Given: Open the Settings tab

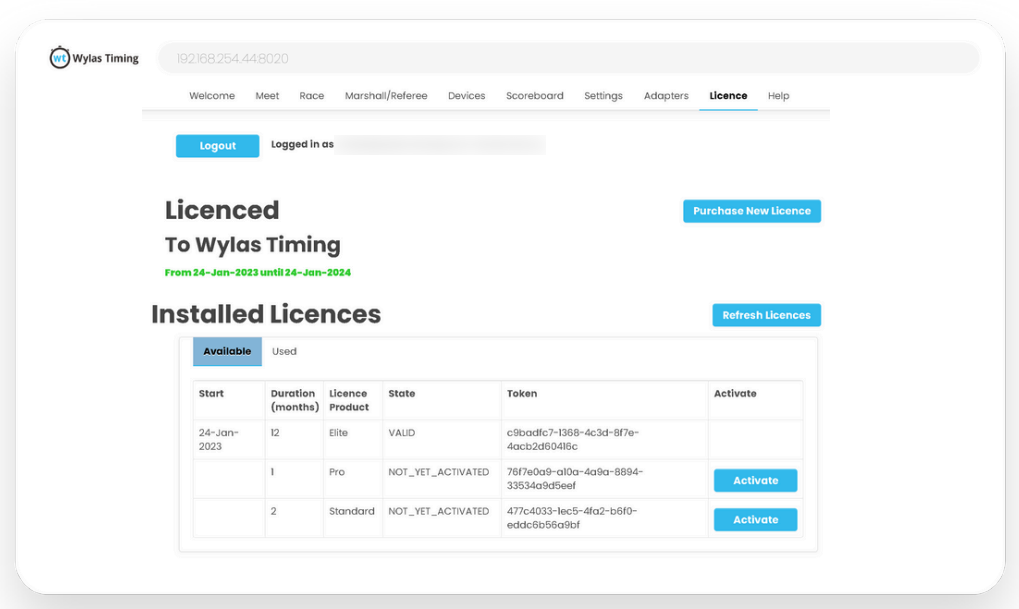Looking at the screenshot, I should click(x=603, y=95).
